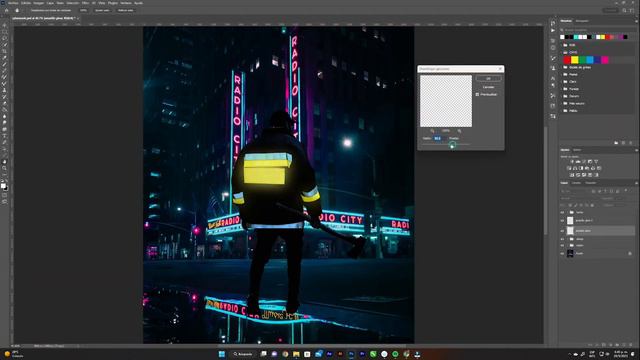
Task: Open the Ventana menu
Action: [x=126, y=3]
